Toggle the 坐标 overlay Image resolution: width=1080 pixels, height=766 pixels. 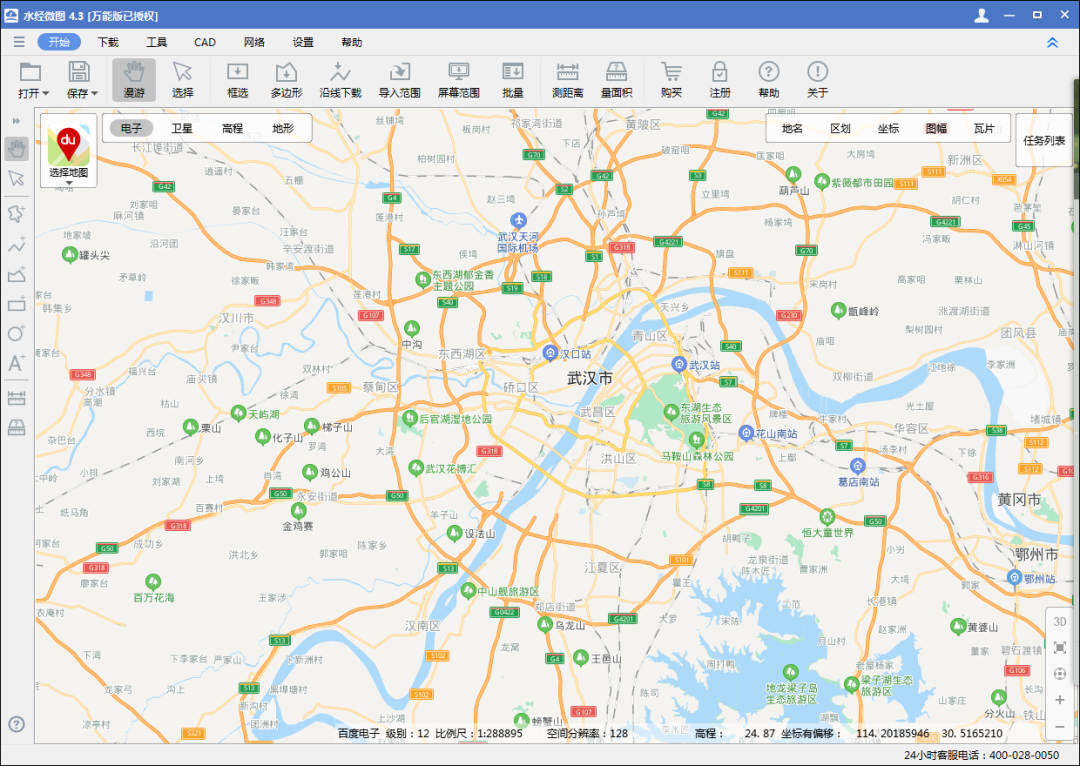point(889,128)
